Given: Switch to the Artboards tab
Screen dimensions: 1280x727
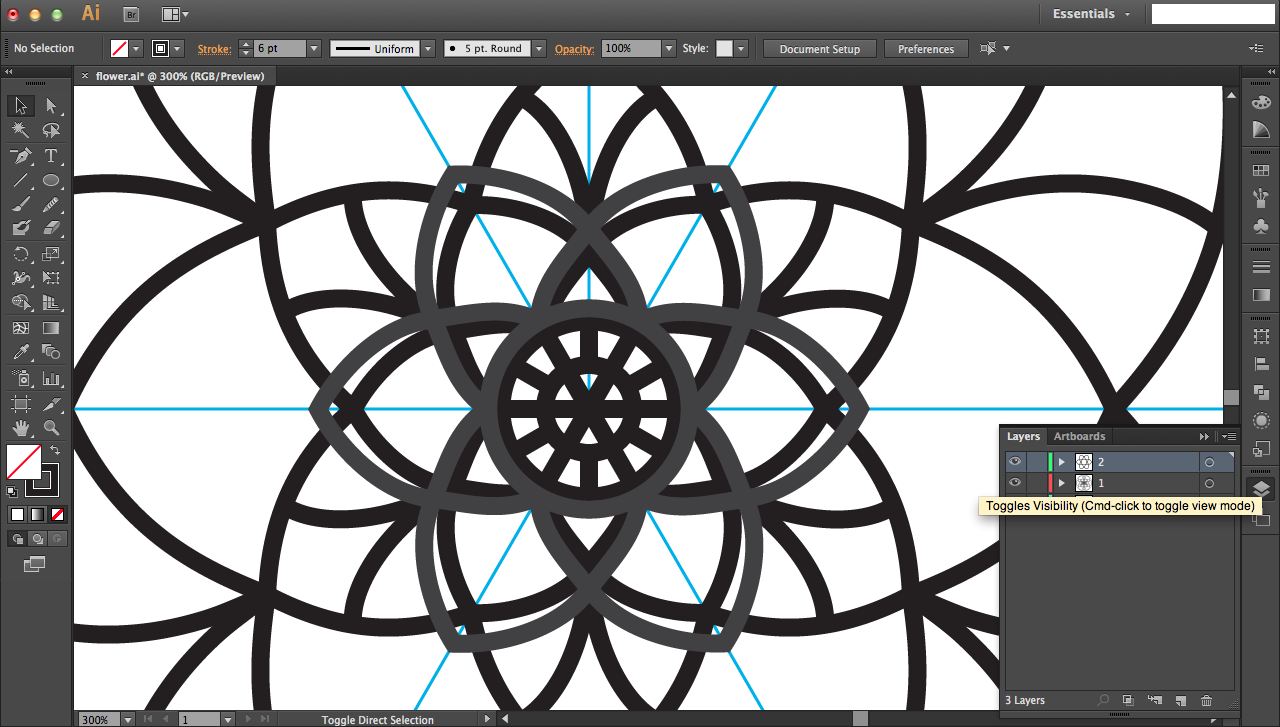Looking at the screenshot, I should pos(1079,436).
